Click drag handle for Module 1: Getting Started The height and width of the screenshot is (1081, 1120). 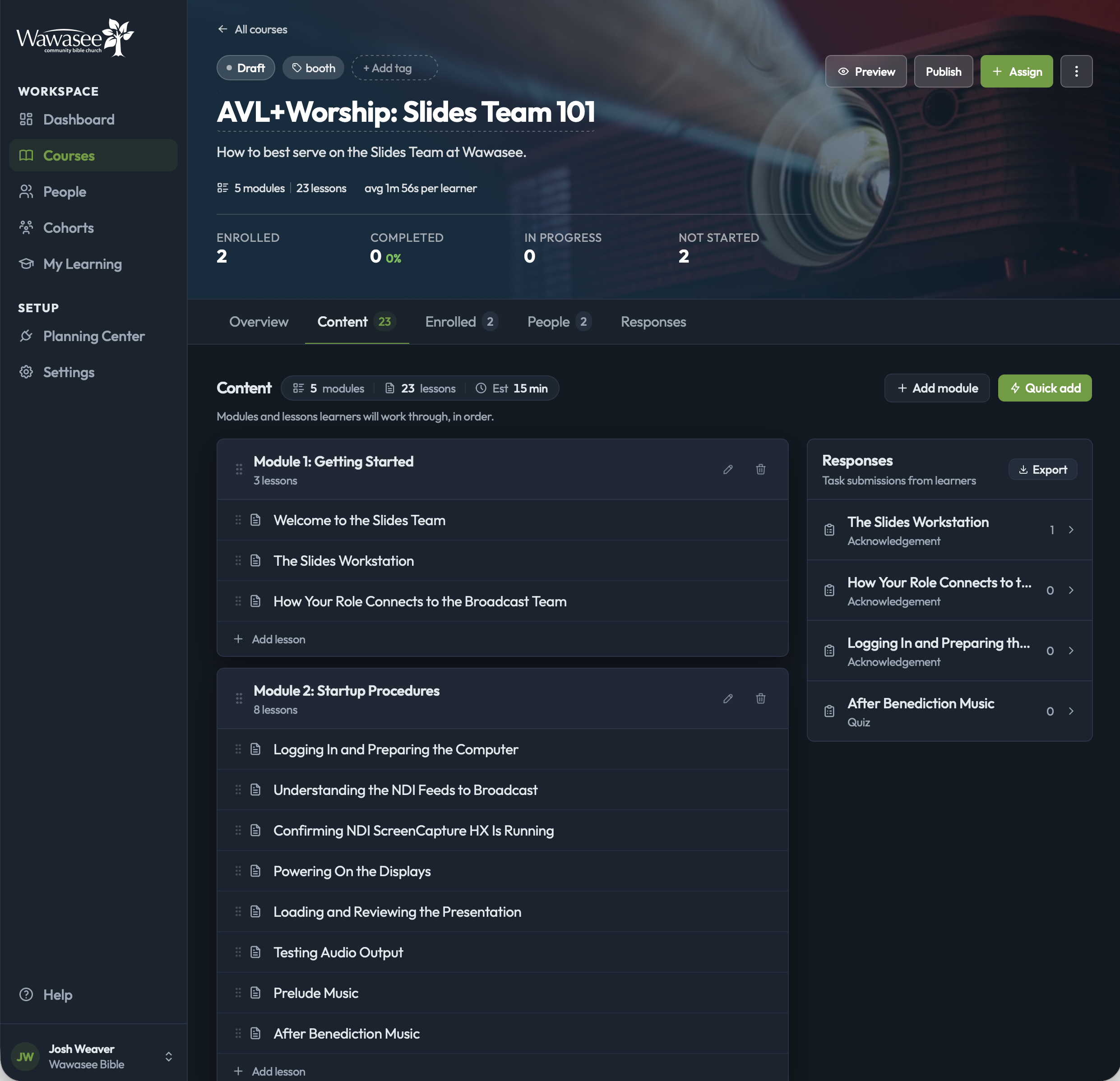point(239,469)
